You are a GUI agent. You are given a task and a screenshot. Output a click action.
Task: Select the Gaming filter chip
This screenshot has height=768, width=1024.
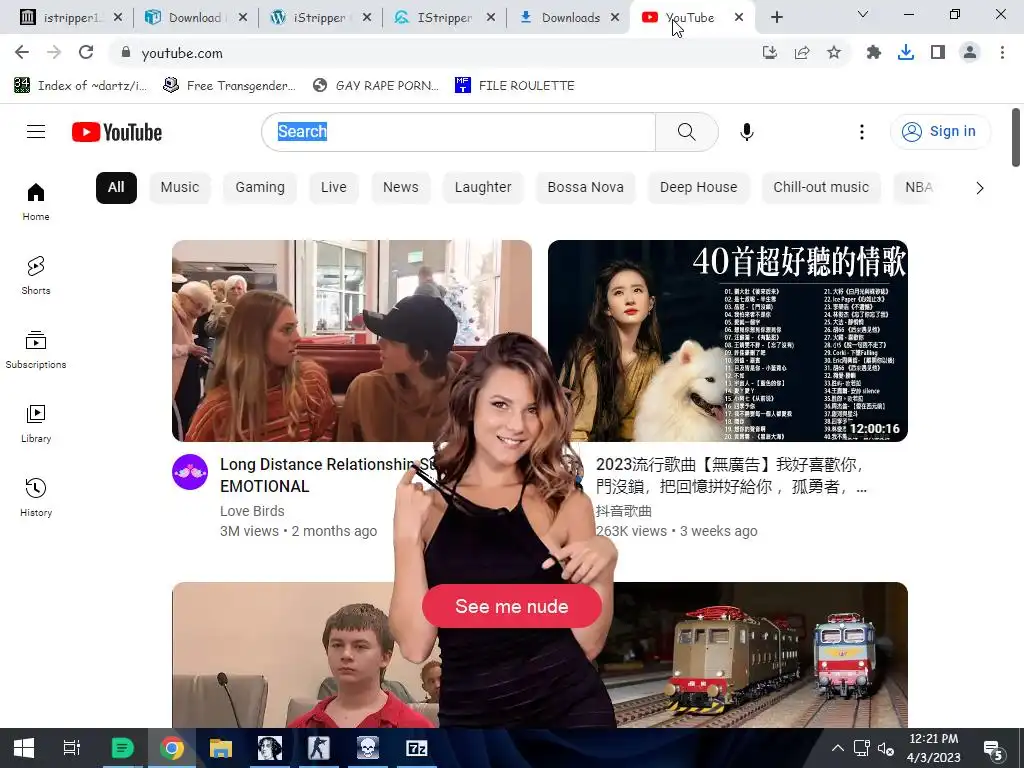coord(260,187)
